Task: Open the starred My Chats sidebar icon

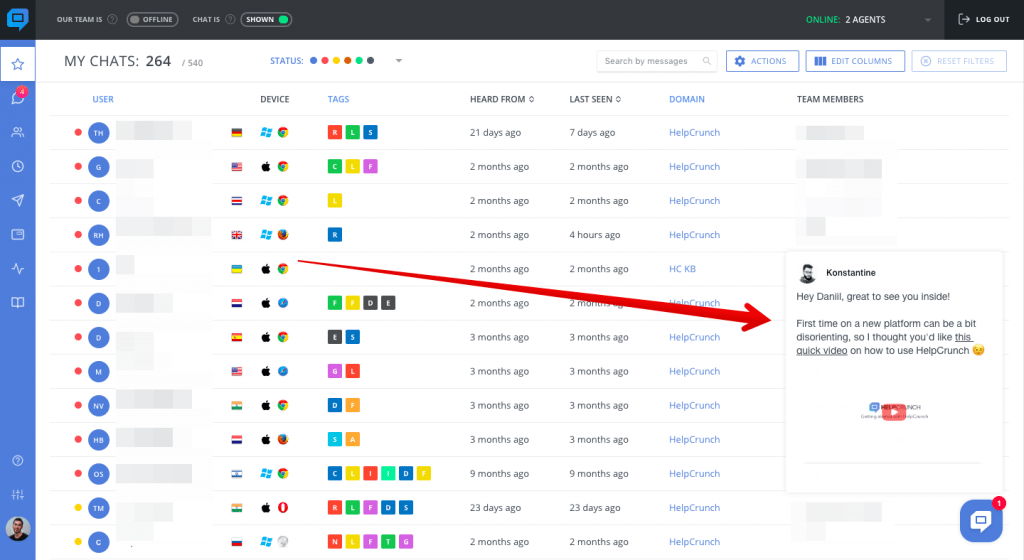Action: point(18,64)
